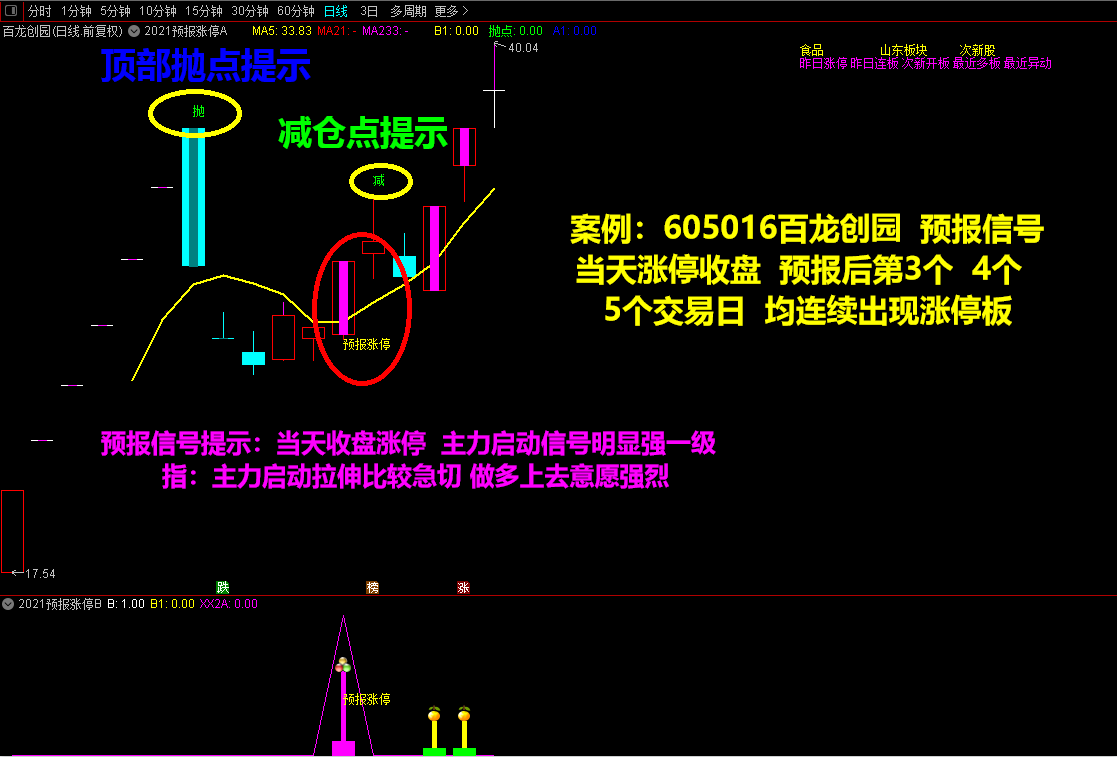This screenshot has width=1117, height=757.
Task: Select the 日线 period tab
Action: click(336, 11)
